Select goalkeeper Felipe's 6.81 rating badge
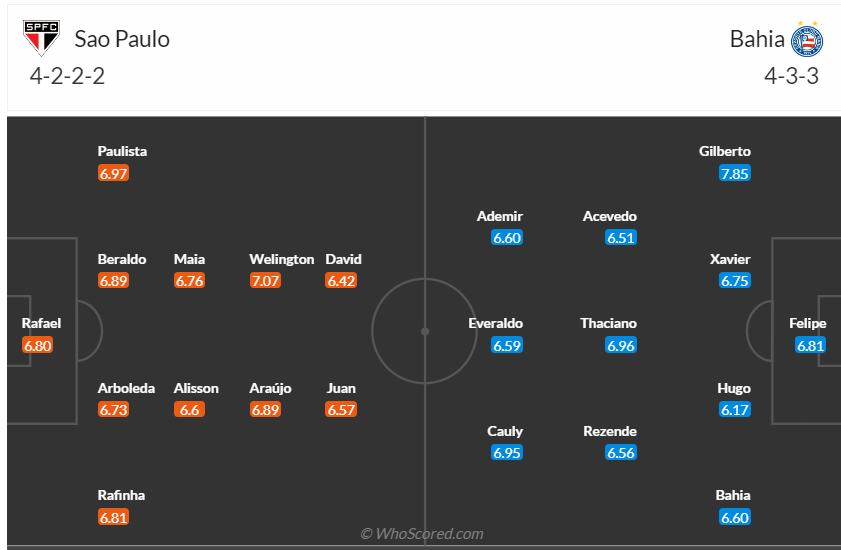The image size is (841, 550). [x=811, y=346]
